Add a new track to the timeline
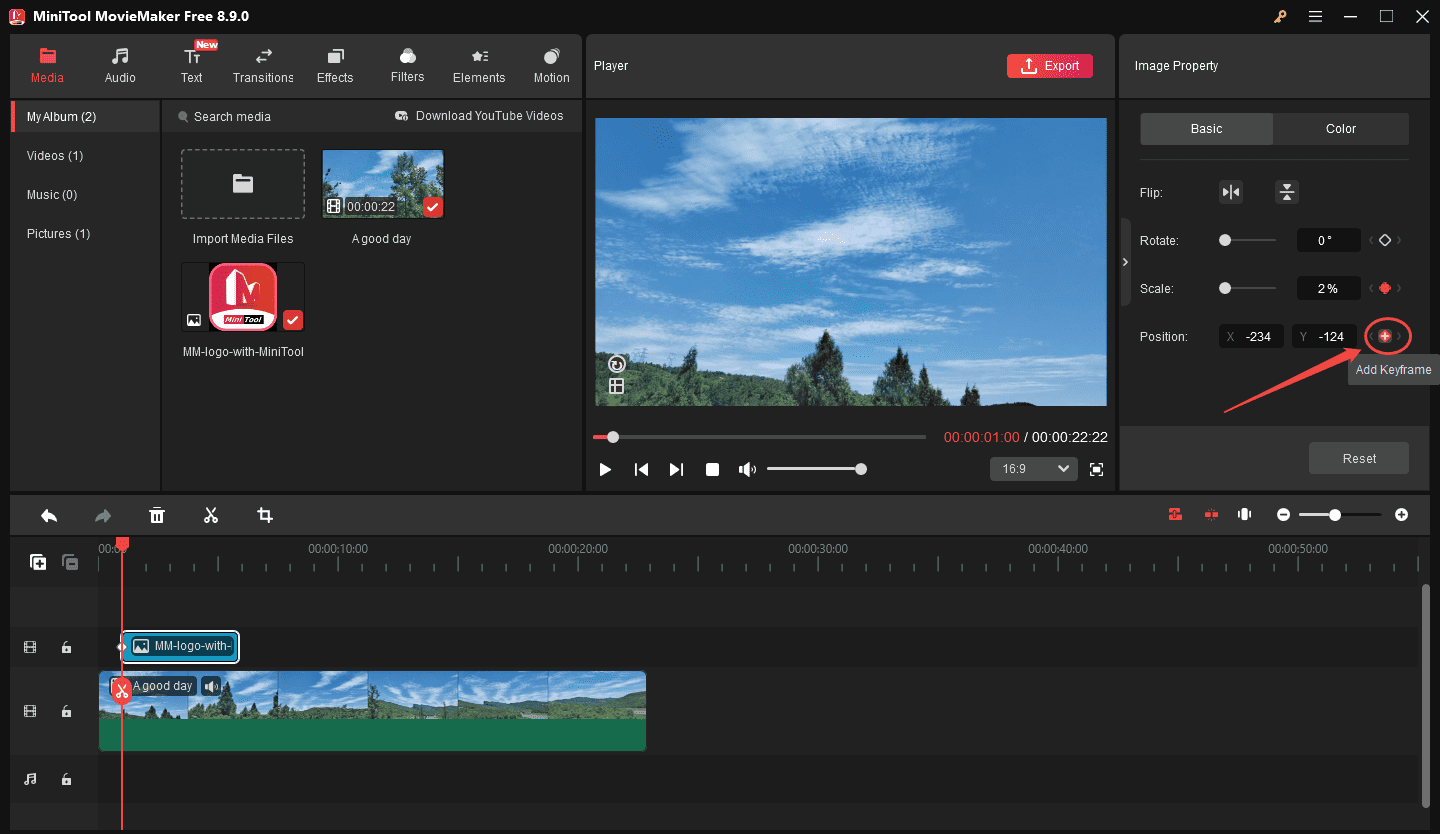 [38, 562]
